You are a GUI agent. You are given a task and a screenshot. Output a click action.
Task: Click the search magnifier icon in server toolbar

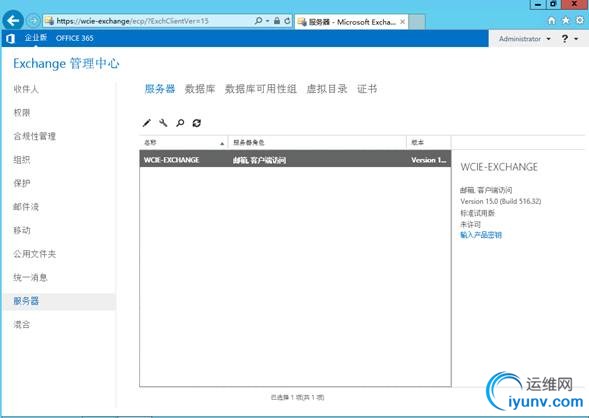(180, 123)
